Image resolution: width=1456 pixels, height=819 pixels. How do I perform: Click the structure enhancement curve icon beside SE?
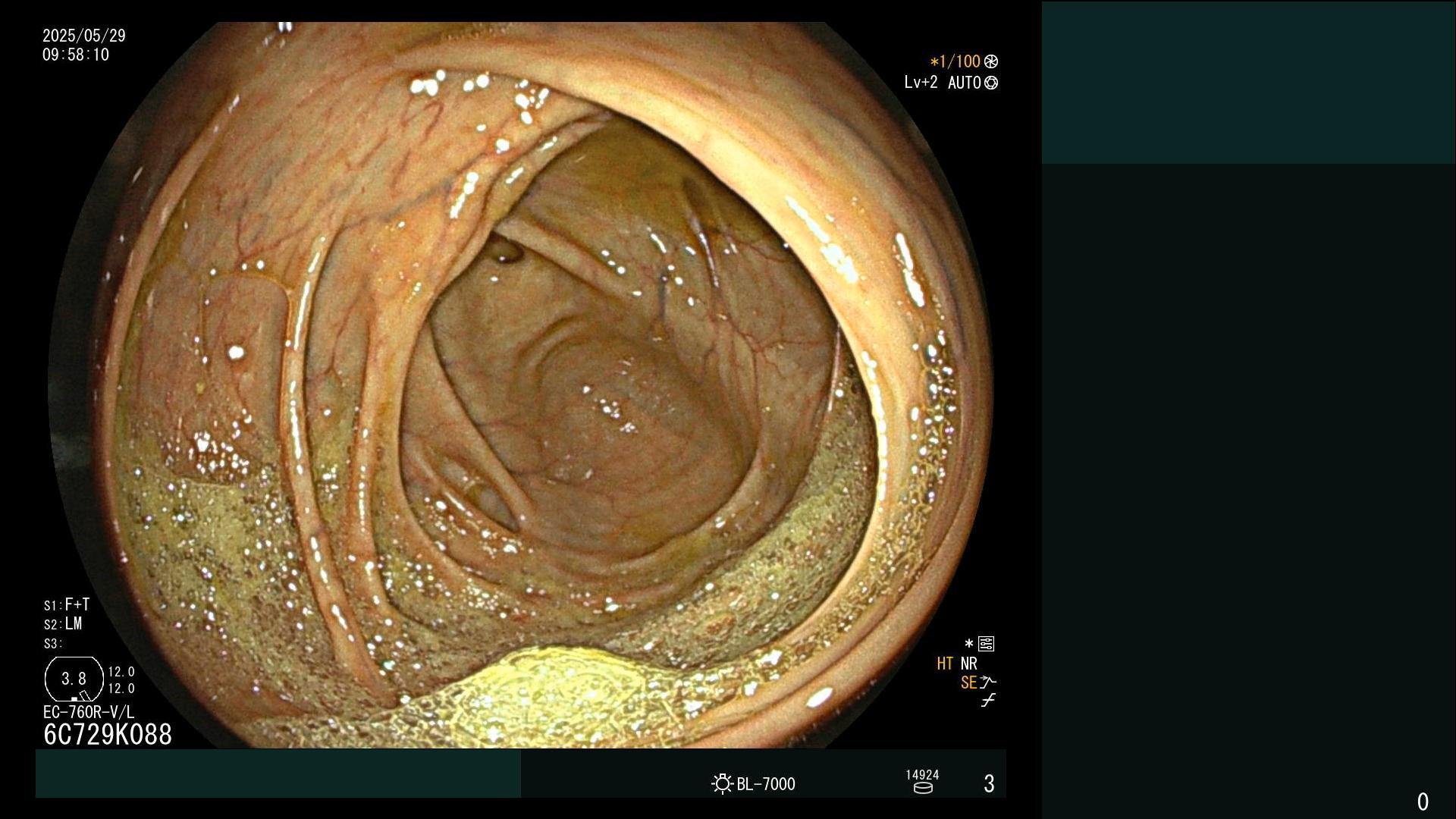point(988,682)
